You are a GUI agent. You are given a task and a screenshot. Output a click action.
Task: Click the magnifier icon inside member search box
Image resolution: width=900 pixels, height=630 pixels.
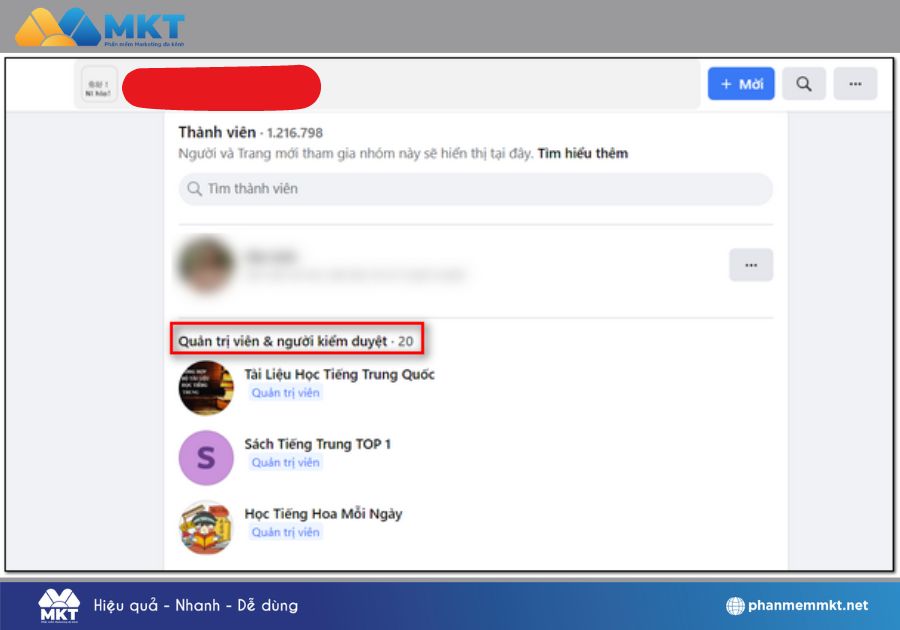(195, 189)
